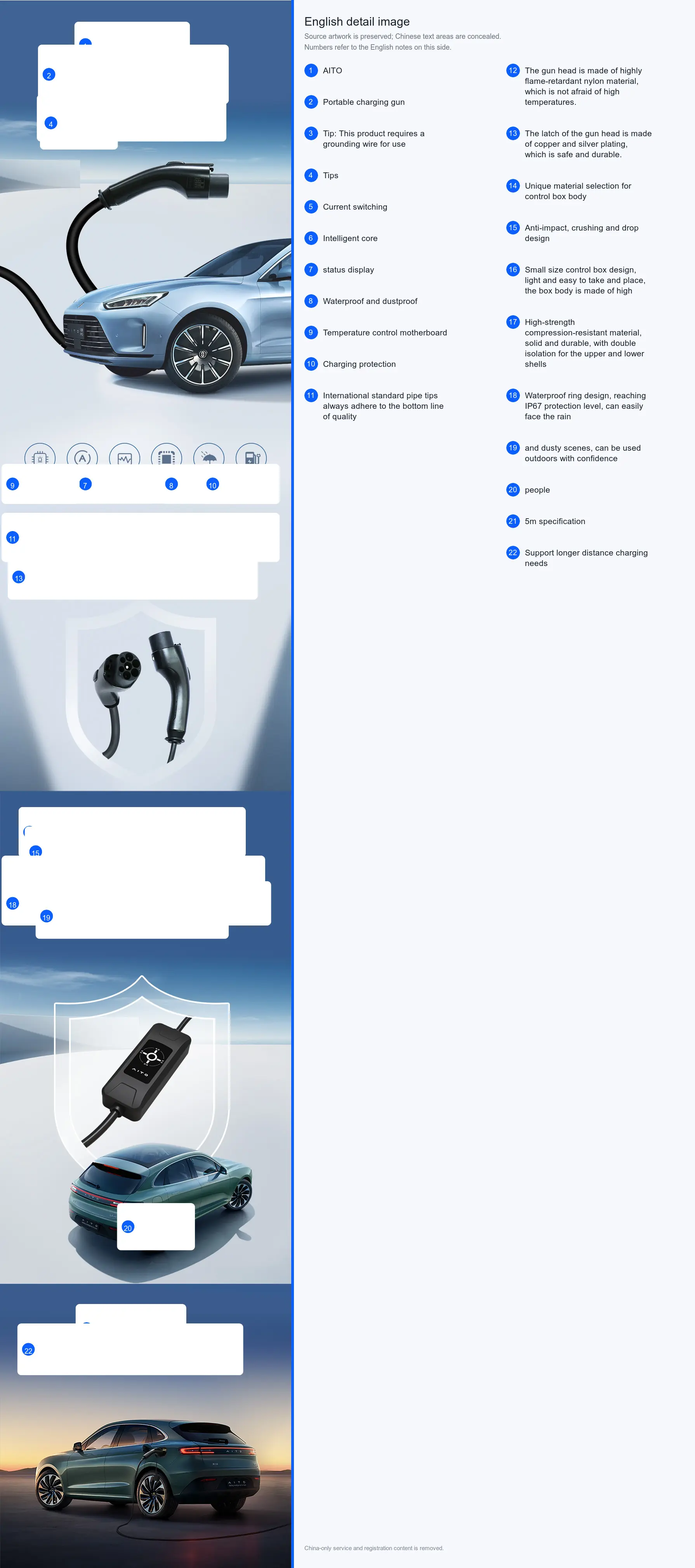Click the 'Source artwork is preserved' subtitle line

pos(402,36)
